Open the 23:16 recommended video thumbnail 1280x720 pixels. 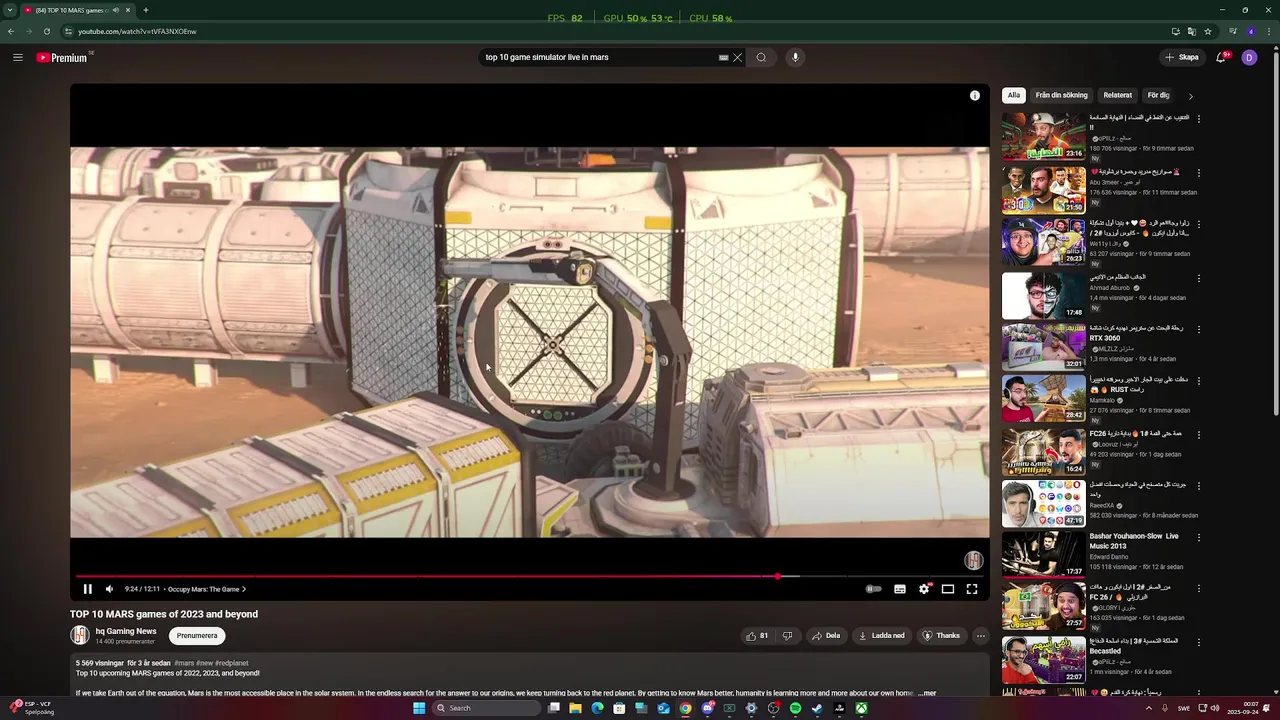point(1044,136)
